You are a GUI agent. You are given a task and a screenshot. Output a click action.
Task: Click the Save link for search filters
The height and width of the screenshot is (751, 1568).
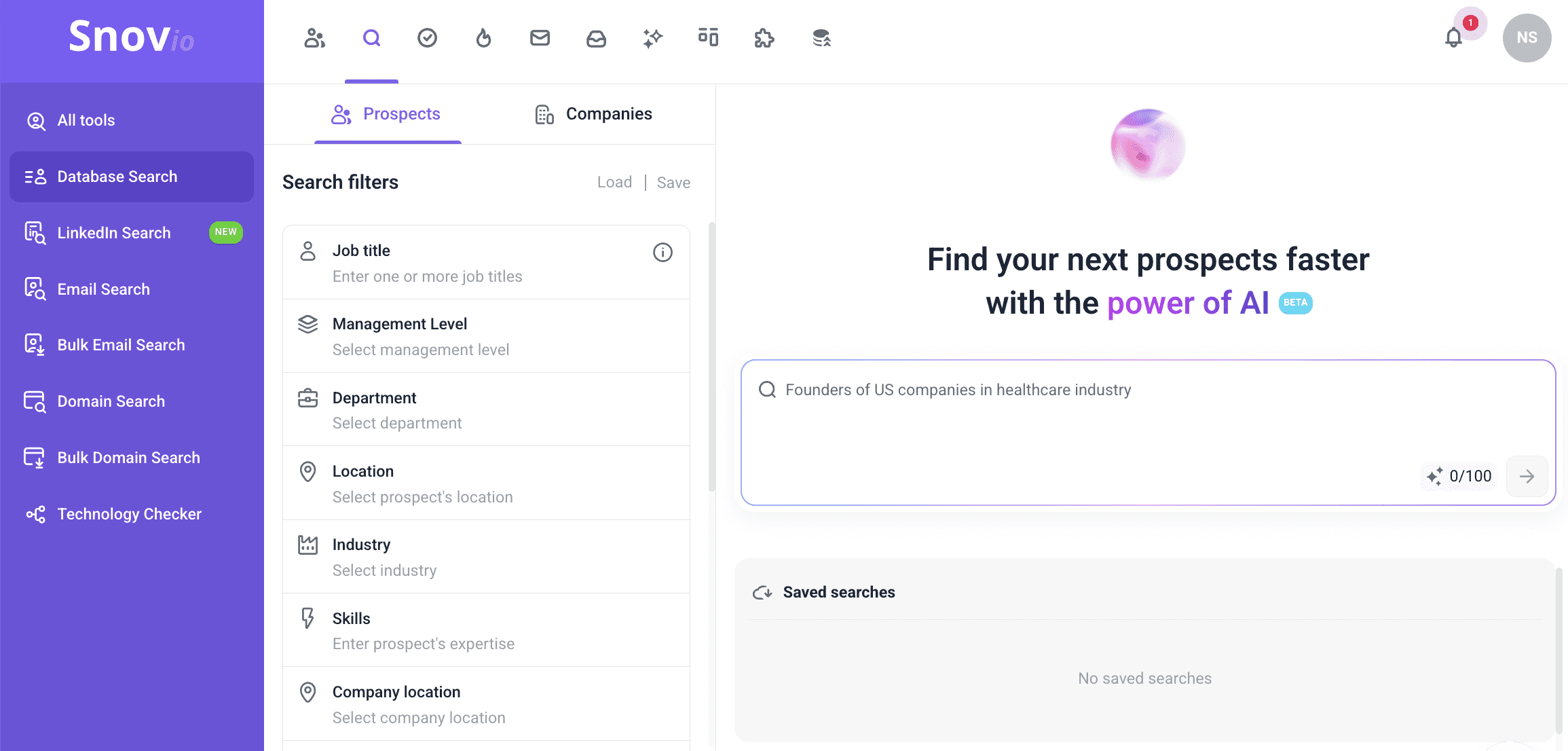tap(673, 182)
